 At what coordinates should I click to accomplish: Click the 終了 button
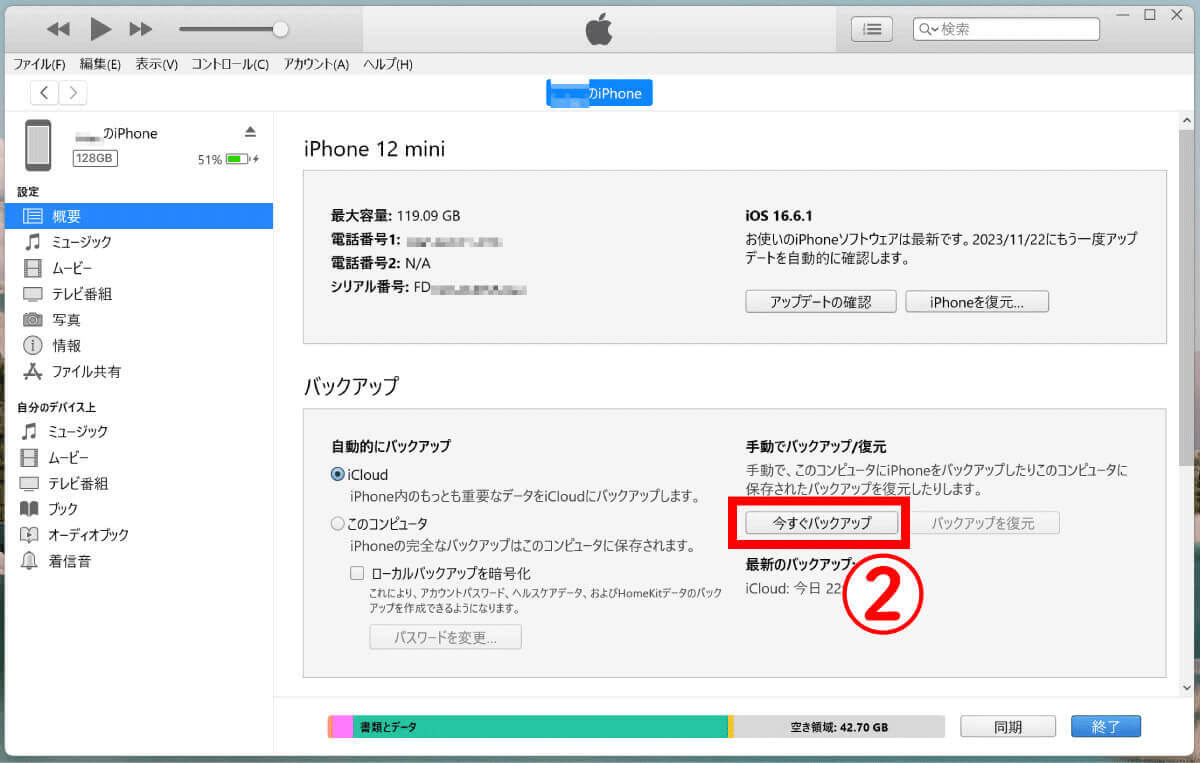[1106, 727]
